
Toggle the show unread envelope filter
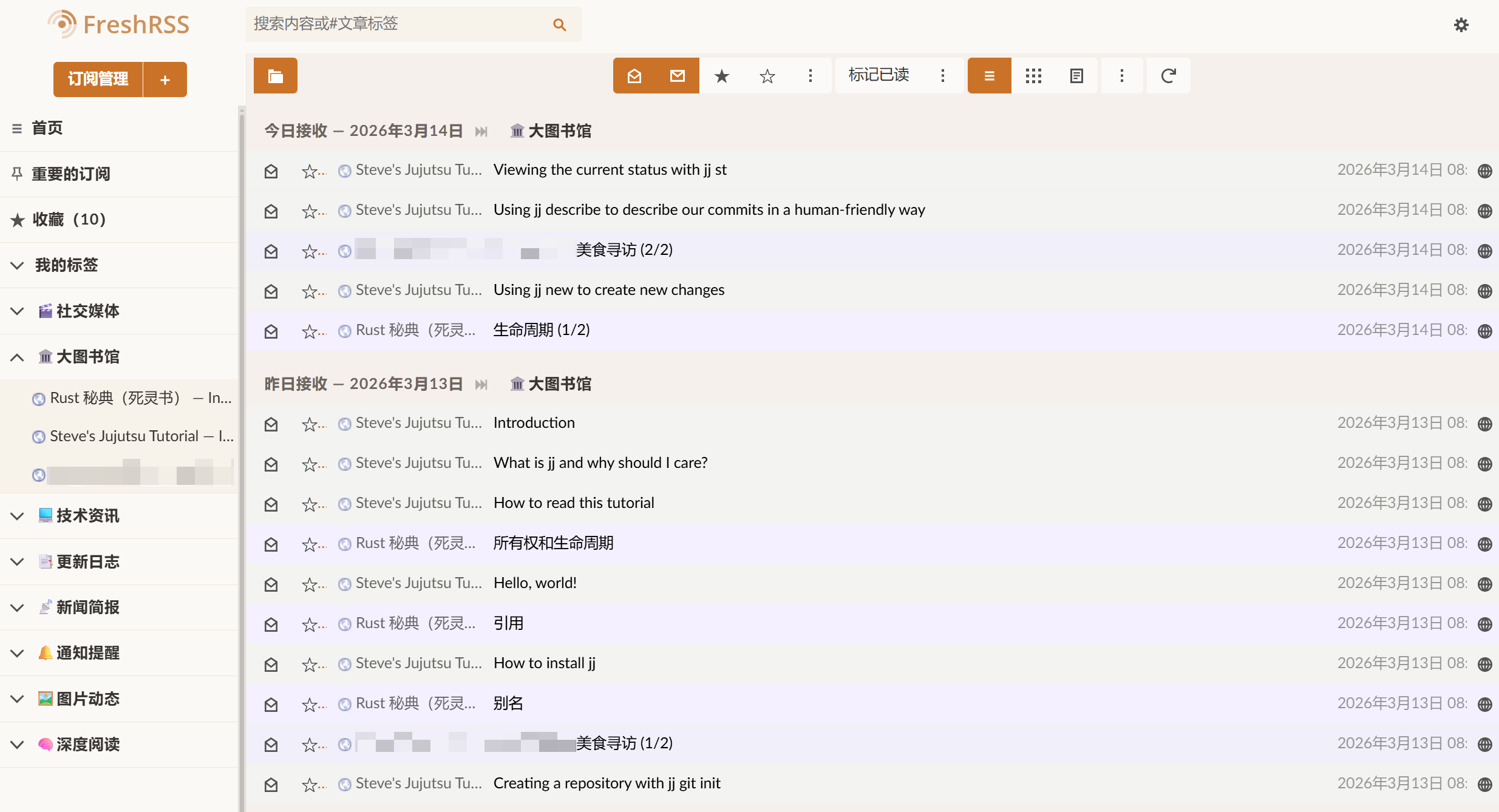pyautogui.click(x=678, y=76)
